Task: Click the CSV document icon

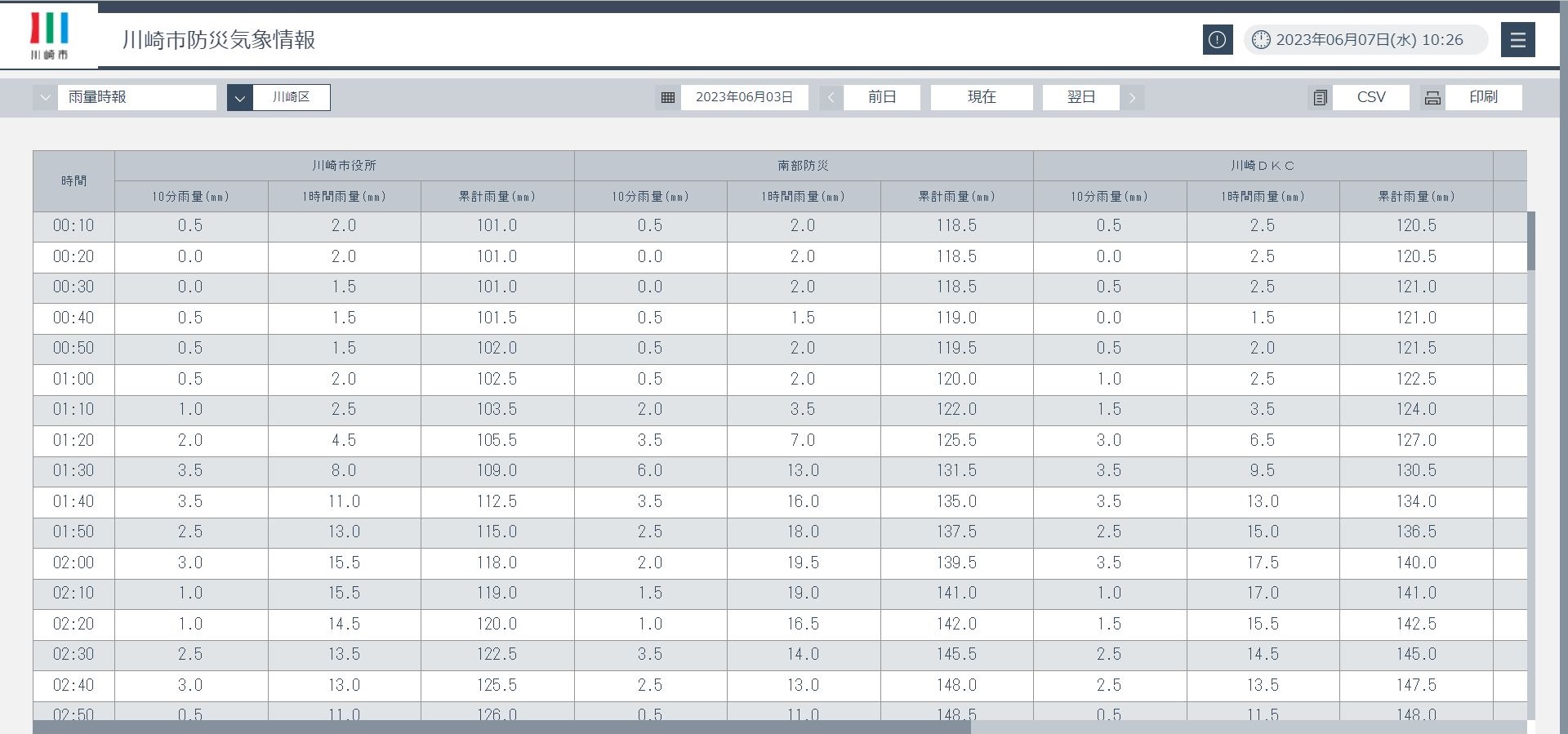Action: [1320, 97]
